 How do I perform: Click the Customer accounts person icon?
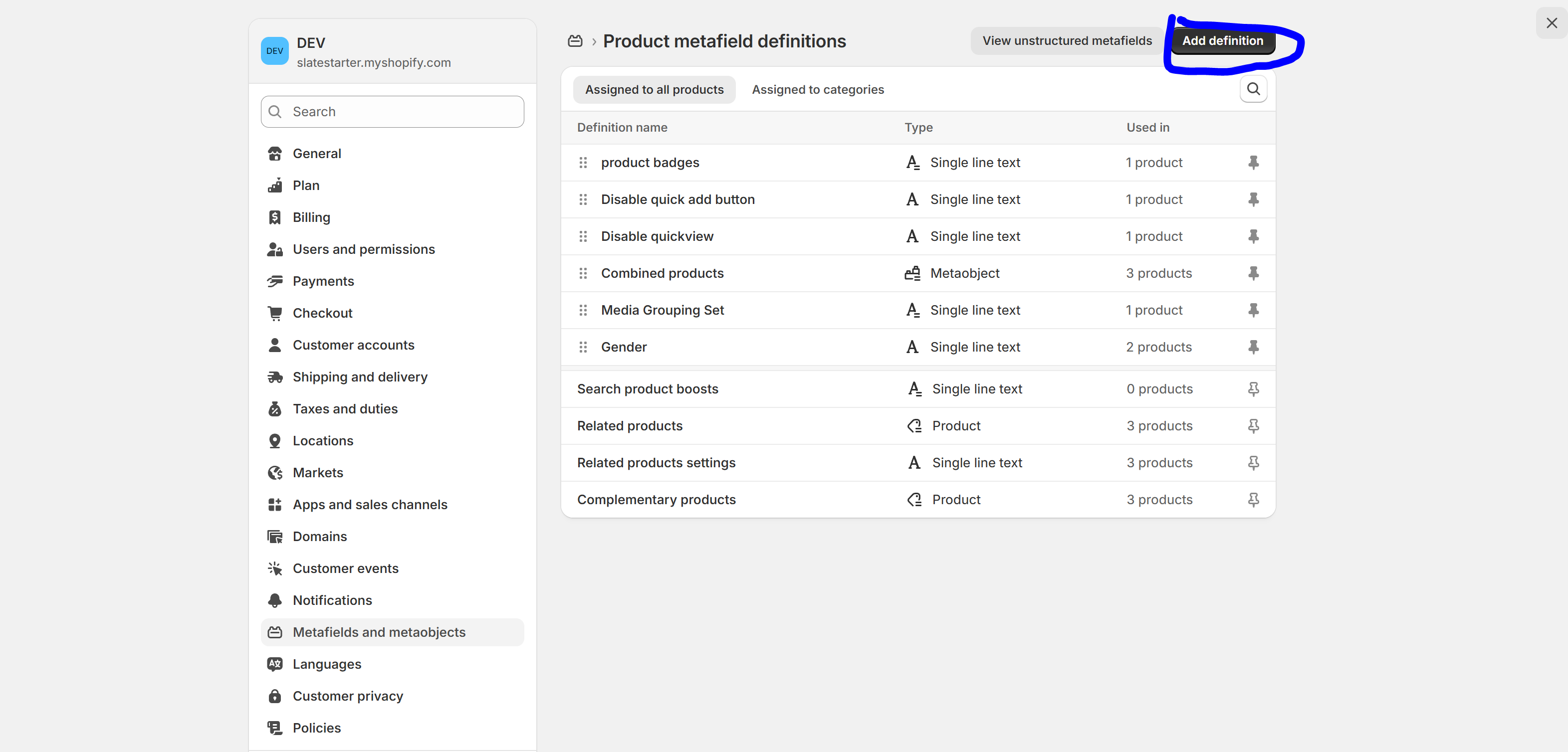(275, 345)
